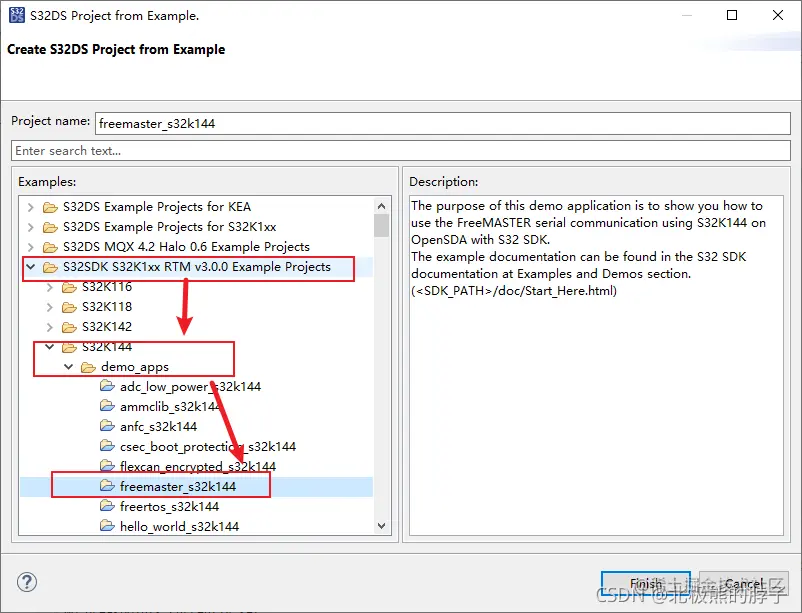Click the hello_world_s32k144 project icon

click(107, 526)
